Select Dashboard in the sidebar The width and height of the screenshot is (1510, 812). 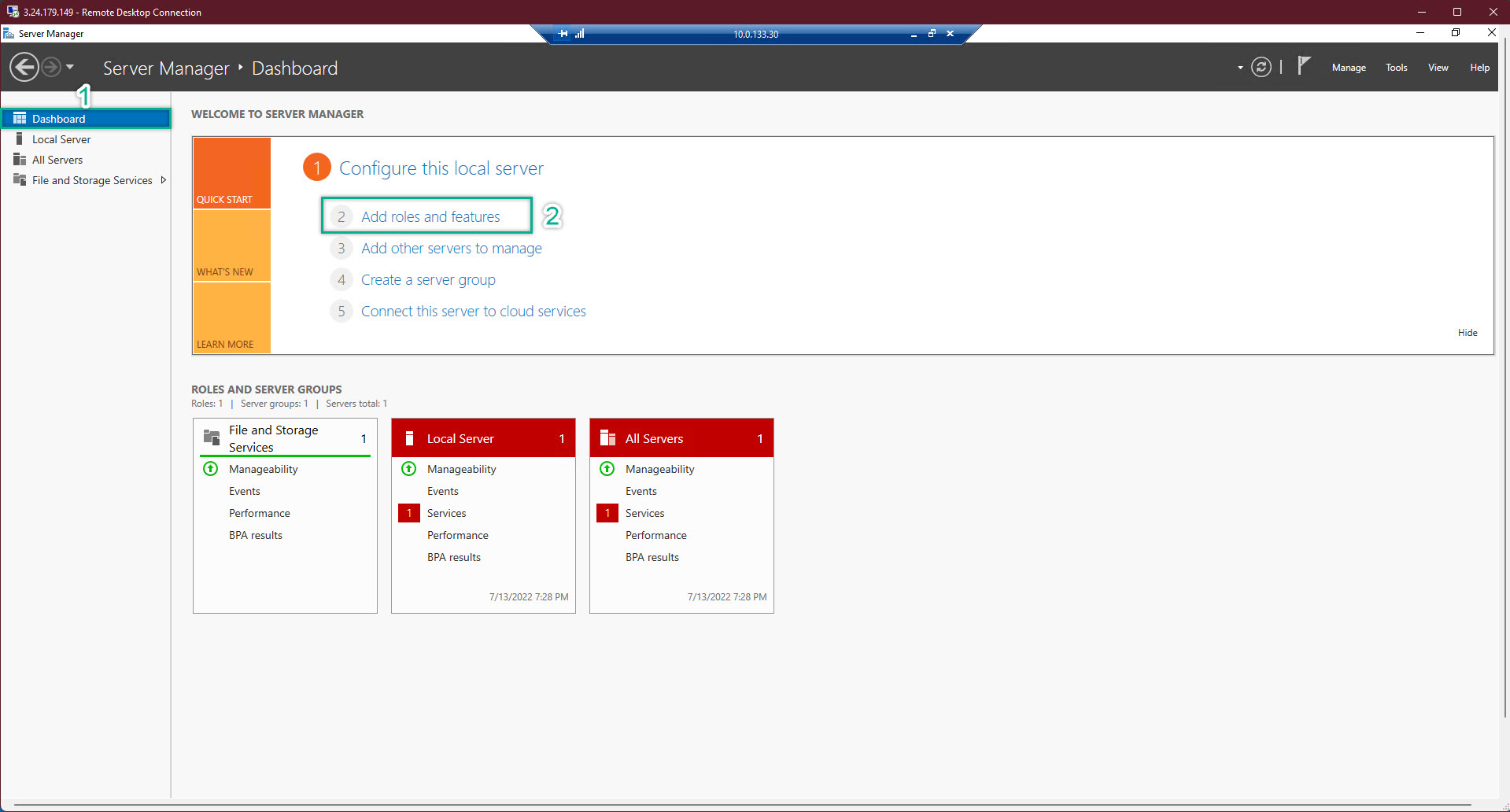[86, 119]
